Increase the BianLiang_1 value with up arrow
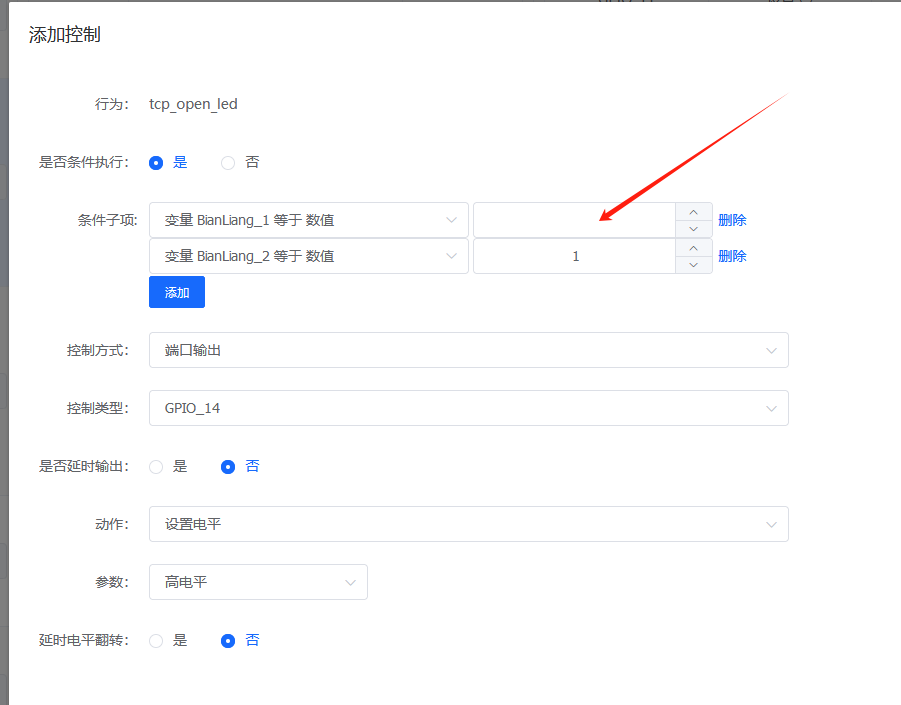901x705 pixels. 694,212
